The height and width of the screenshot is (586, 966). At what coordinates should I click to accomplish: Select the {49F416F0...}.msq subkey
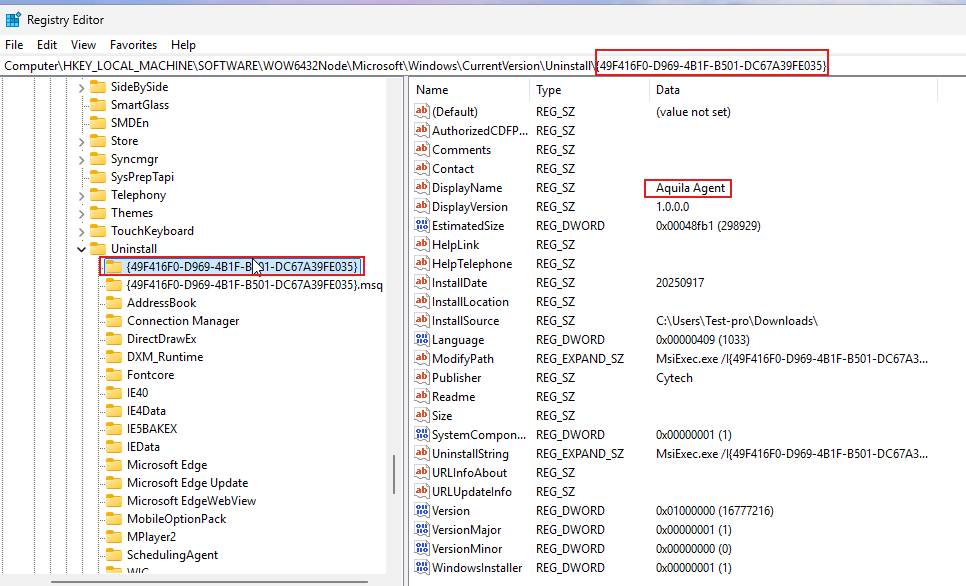click(254, 285)
